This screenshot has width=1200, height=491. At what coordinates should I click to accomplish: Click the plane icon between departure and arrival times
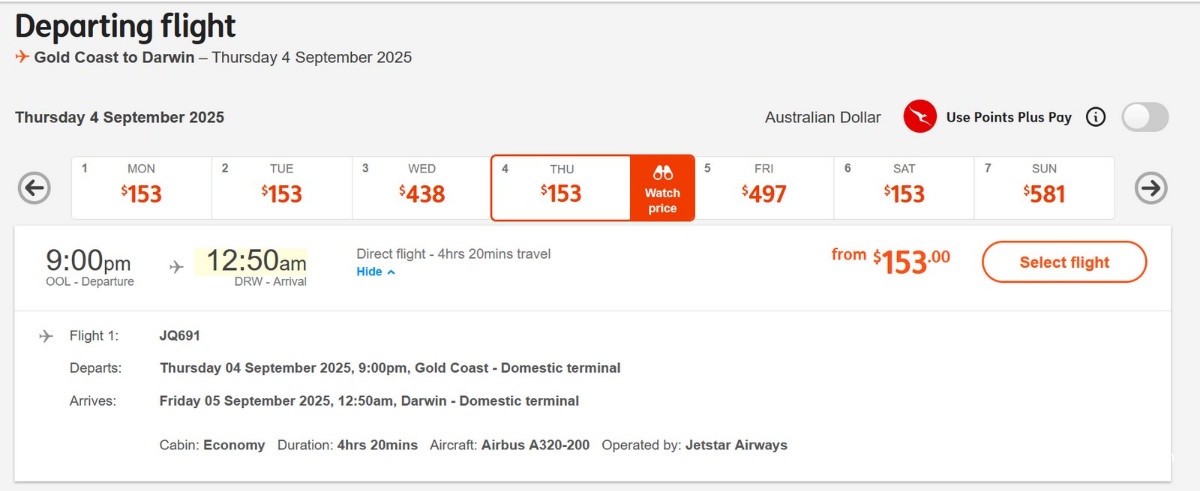coord(176,267)
